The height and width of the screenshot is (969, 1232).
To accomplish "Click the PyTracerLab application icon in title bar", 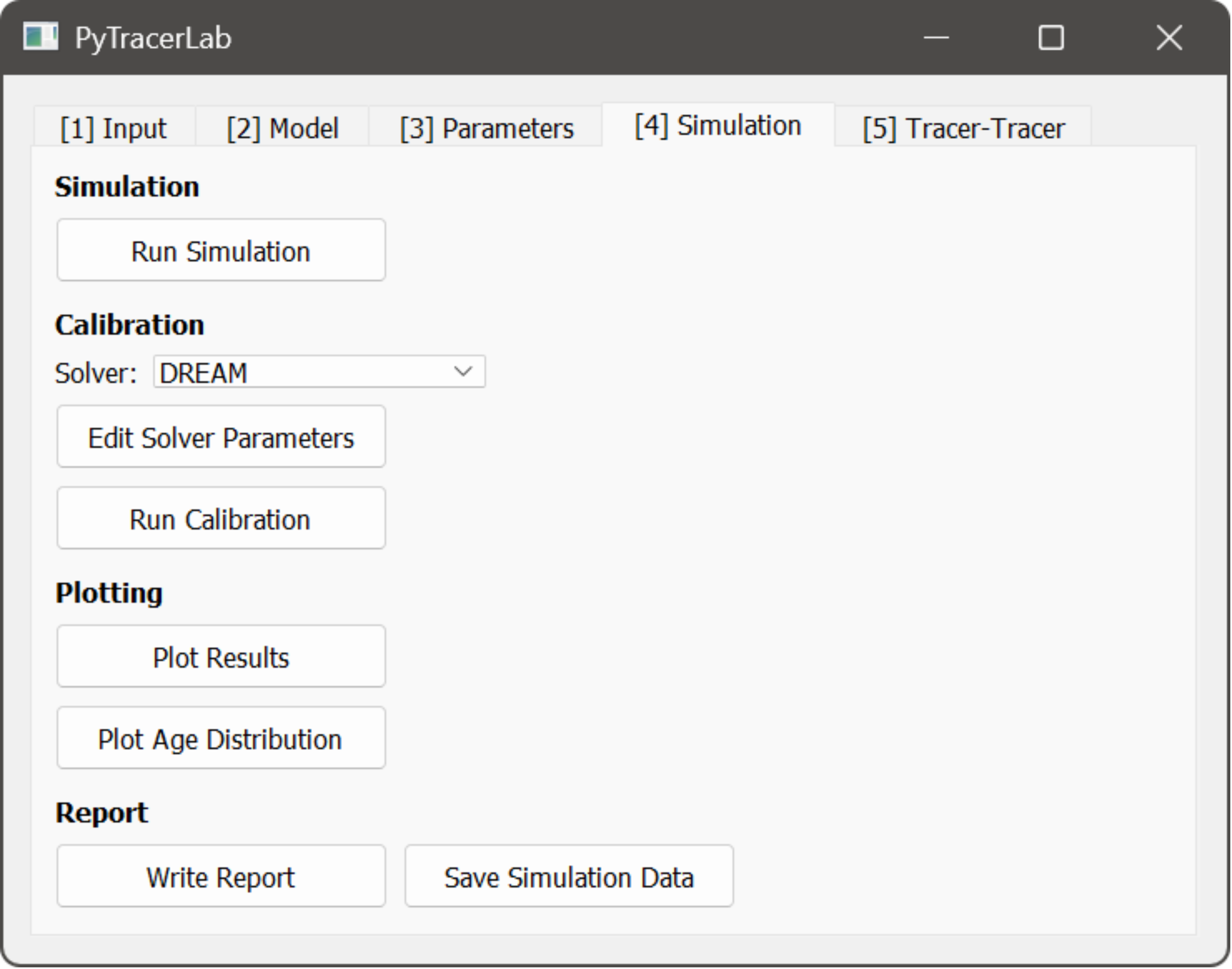I will pos(41,37).
